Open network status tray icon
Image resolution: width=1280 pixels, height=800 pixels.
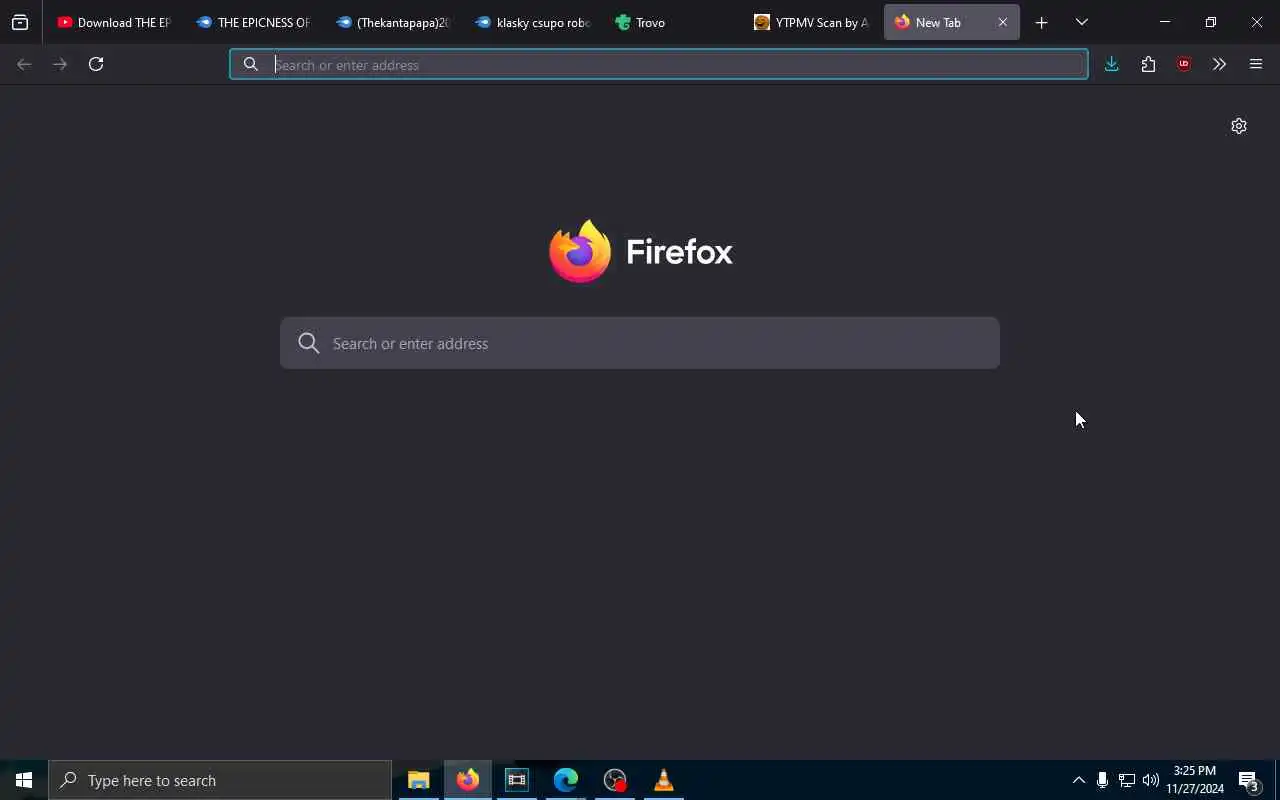coord(1126,780)
